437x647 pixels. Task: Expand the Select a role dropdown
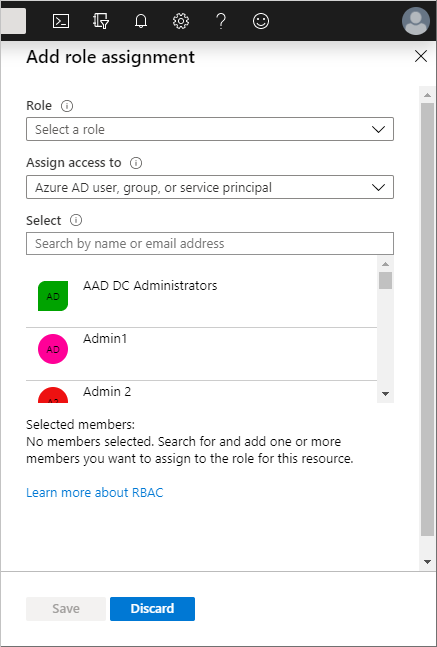[x=210, y=129]
